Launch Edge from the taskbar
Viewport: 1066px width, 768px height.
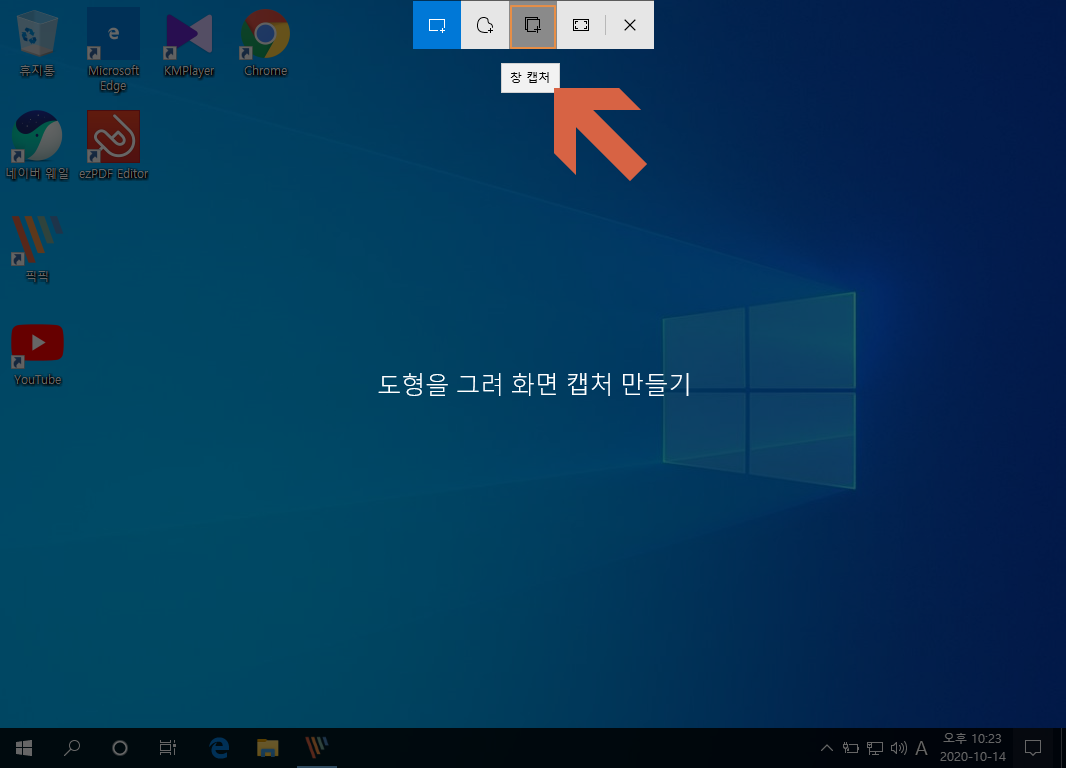(x=218, y=748)
